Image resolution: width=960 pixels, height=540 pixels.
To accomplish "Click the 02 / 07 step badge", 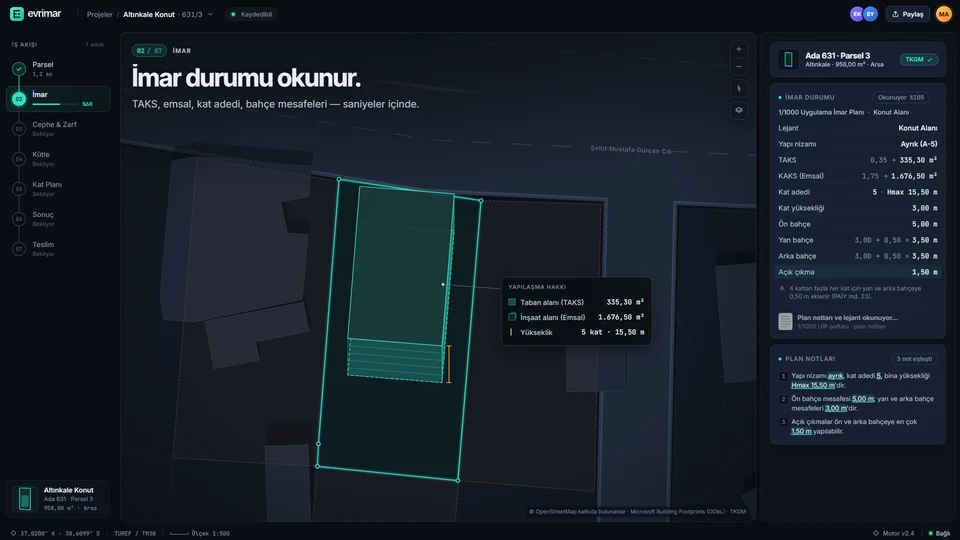I will [149, 51].
